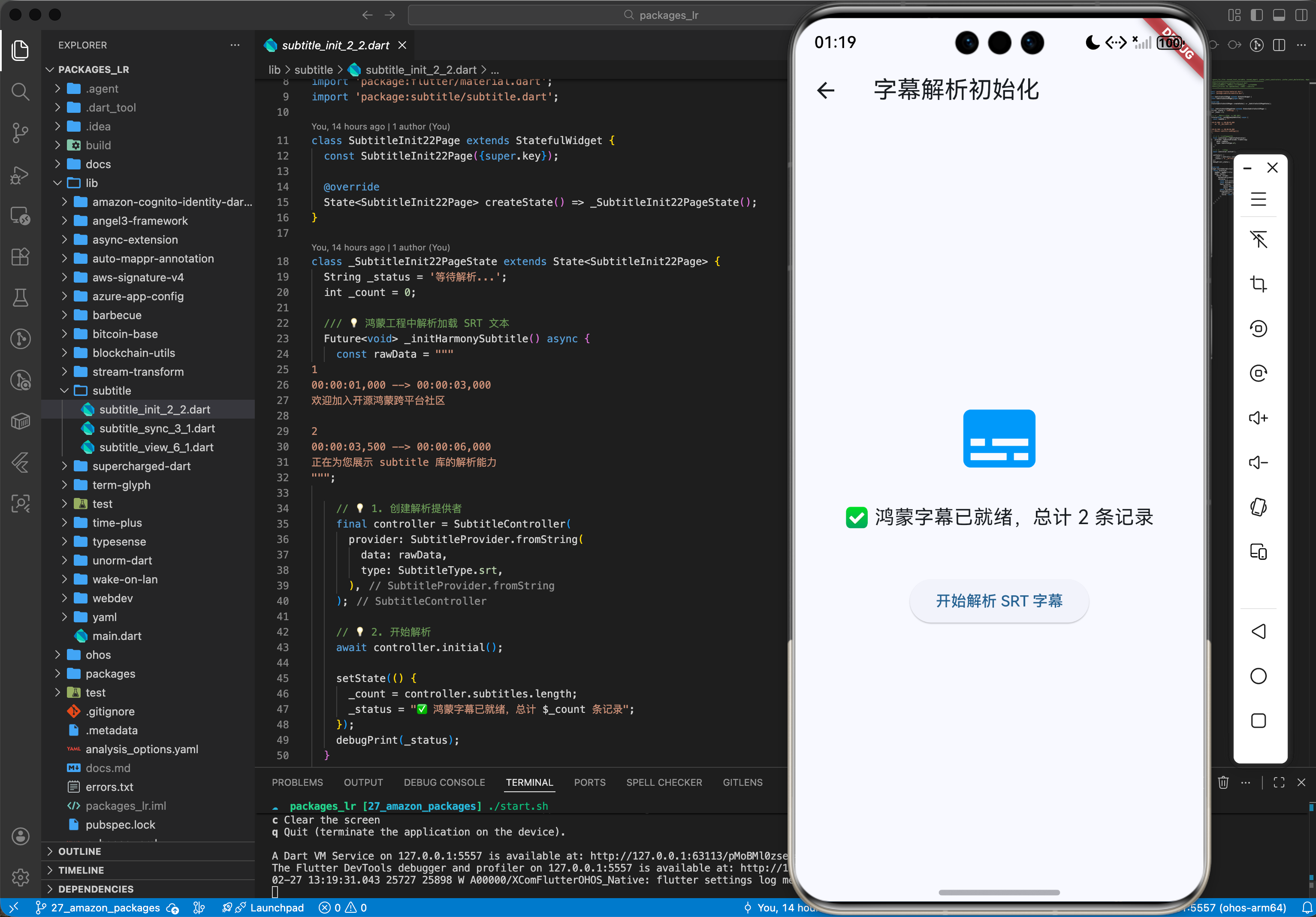The width and height of the screenshot is (1316, 917).
Task: Open the Extensions view icon
Action: 21,256
